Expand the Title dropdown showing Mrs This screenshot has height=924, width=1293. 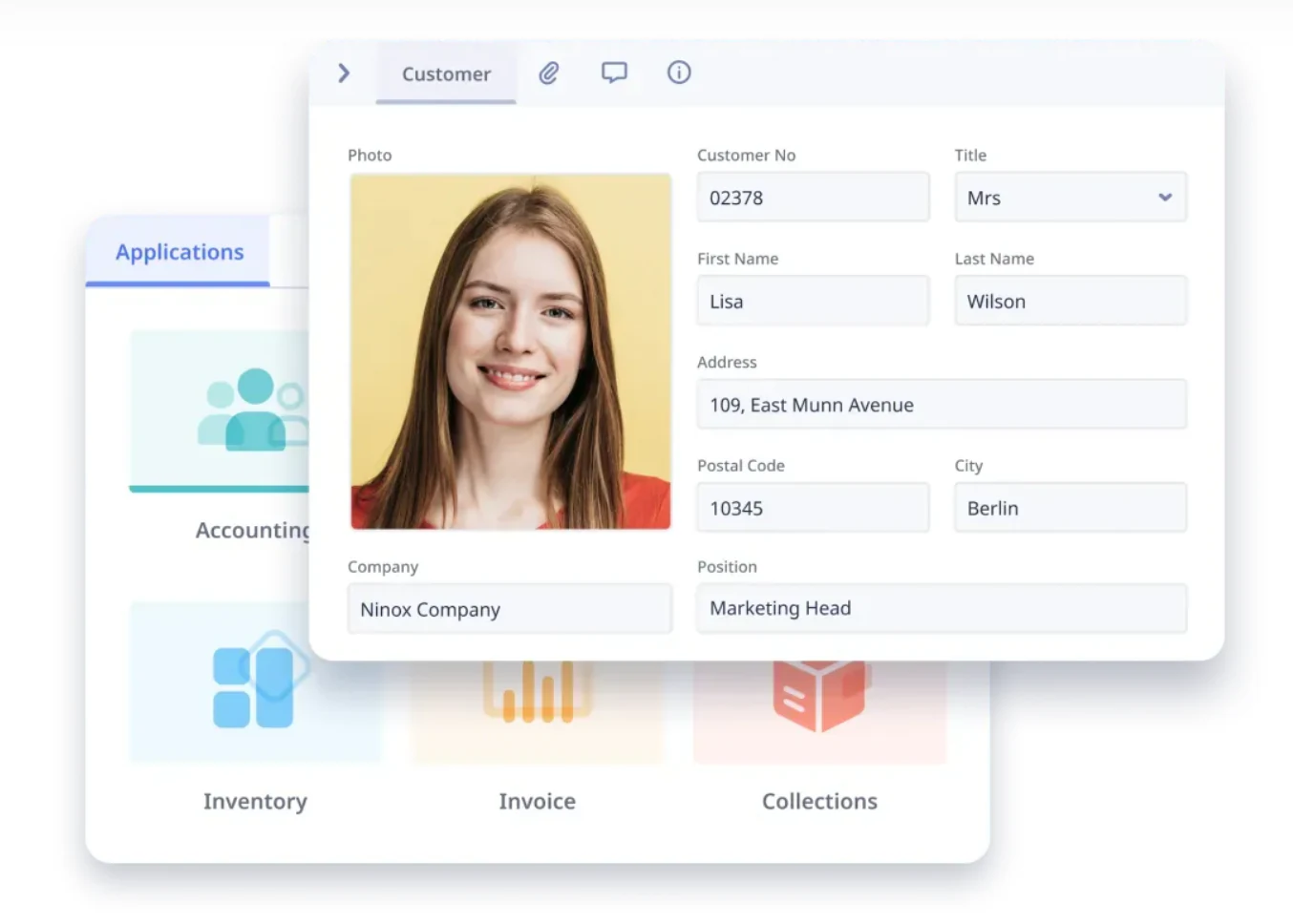(x=1070, y=198)
